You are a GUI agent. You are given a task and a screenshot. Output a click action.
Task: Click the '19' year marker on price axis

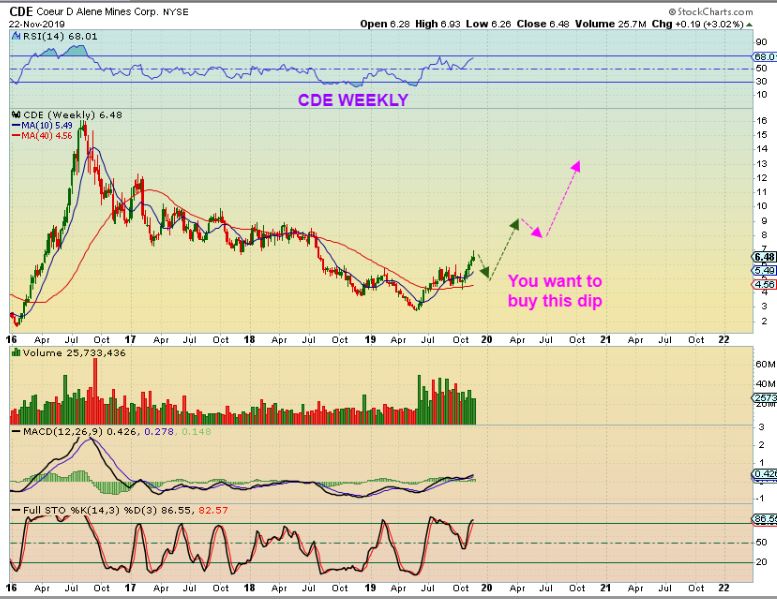(370, 339)
